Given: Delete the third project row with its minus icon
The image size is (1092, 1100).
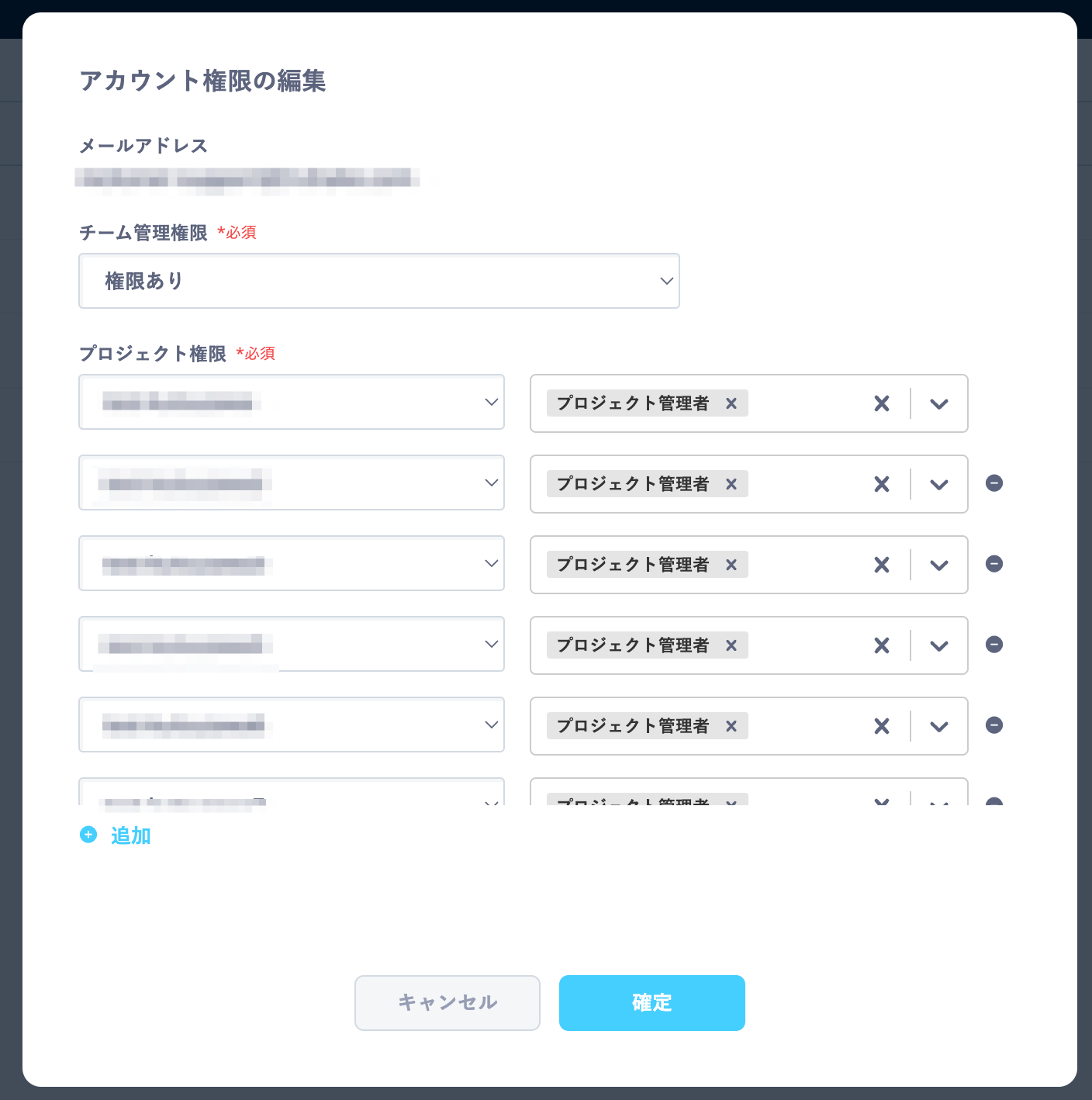Looking at the screenshot, I should (x=994, y=564).
